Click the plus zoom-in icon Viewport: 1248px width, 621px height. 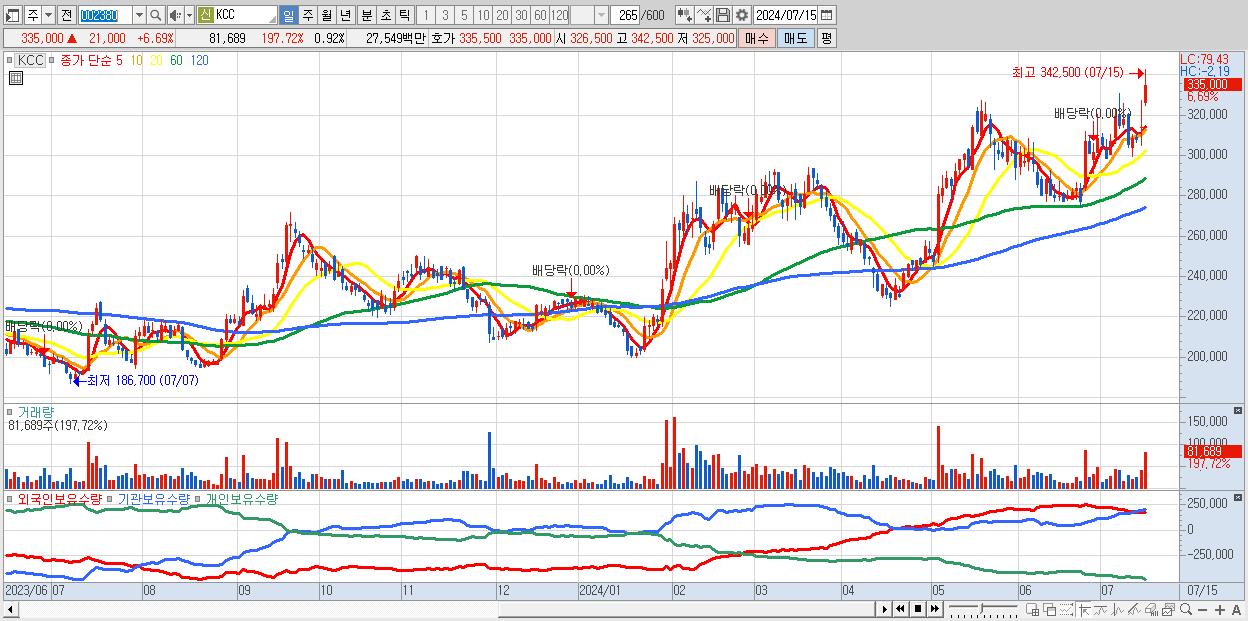coord(1219,609)
